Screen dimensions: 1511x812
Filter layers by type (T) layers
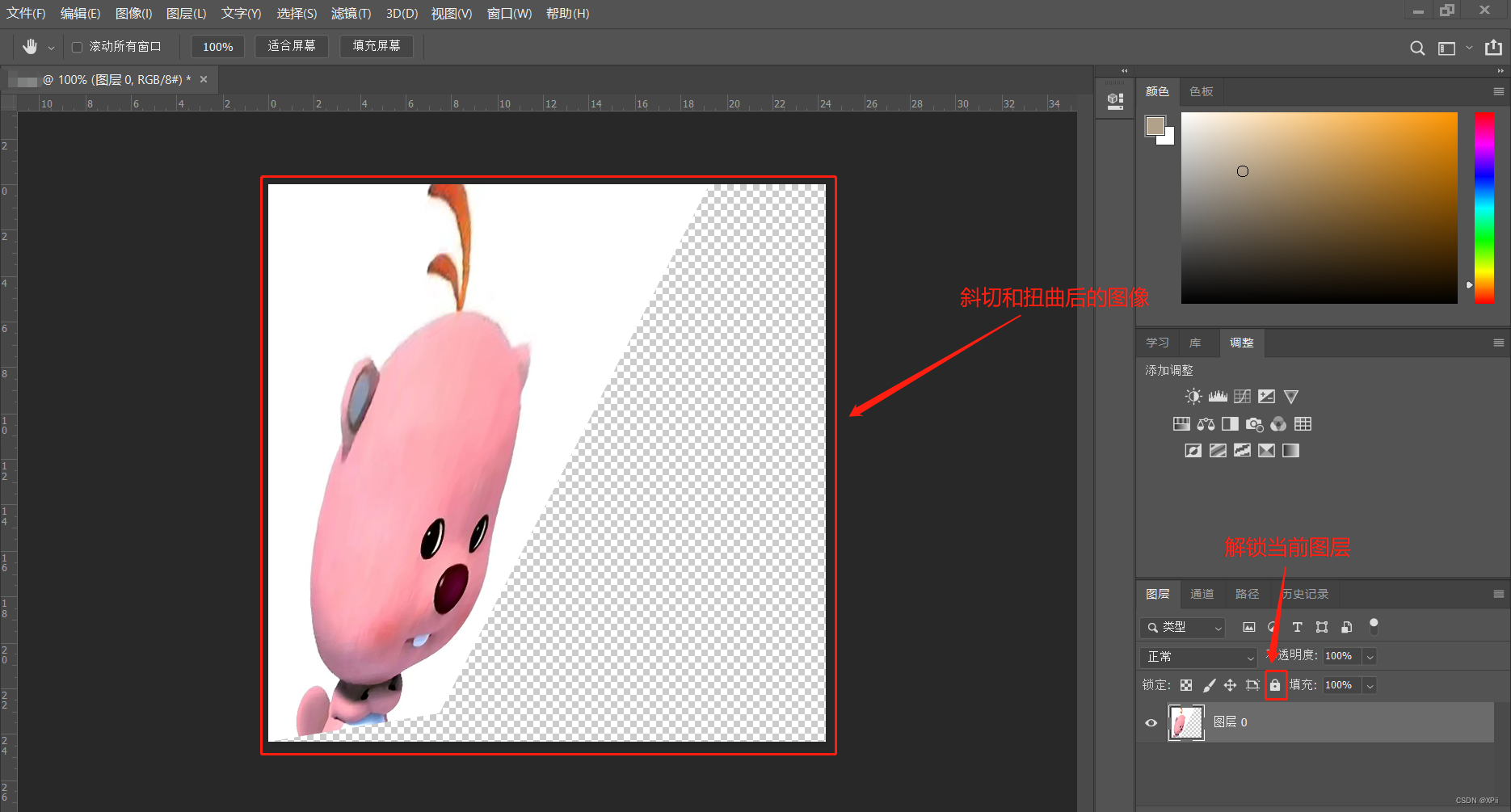[x=1298, y=627]
